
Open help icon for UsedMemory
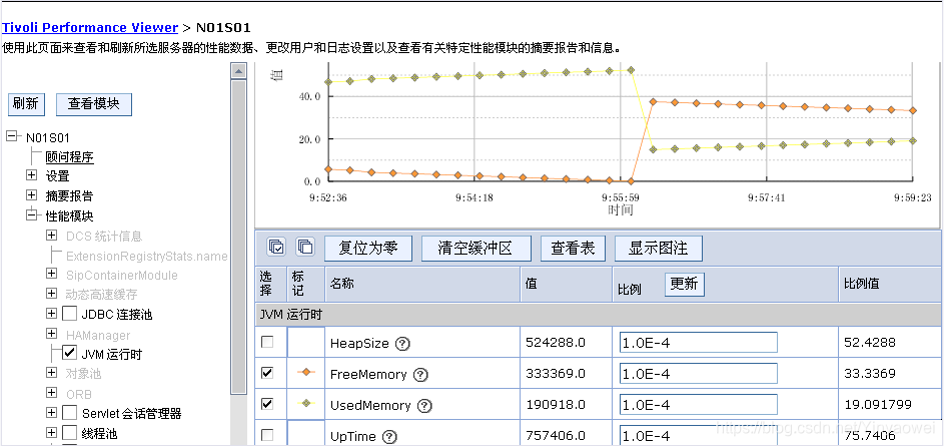[x=425, y=406]
